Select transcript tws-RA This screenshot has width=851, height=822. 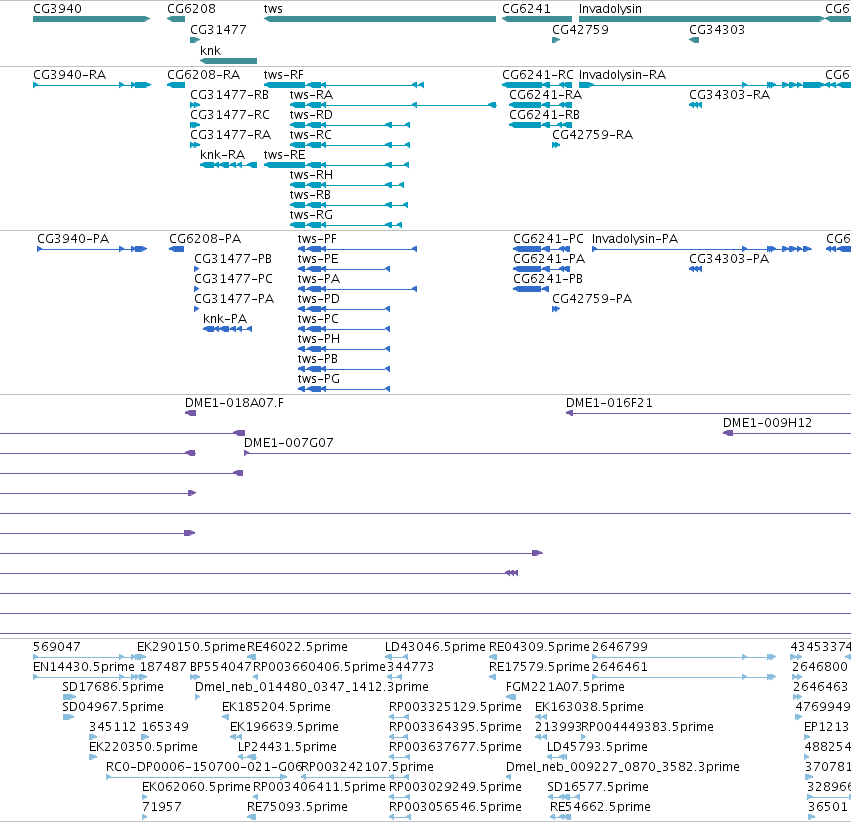point(312,95)
